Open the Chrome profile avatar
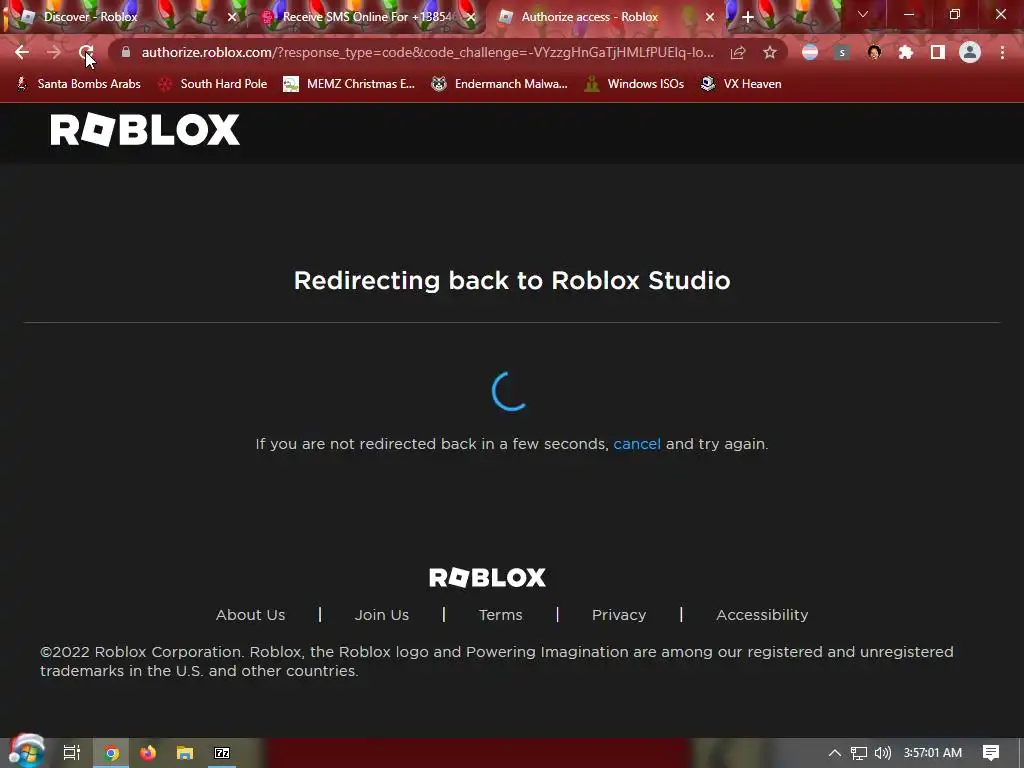The width and height of the screenshot is (1024, 768). (x=970, y=52)
